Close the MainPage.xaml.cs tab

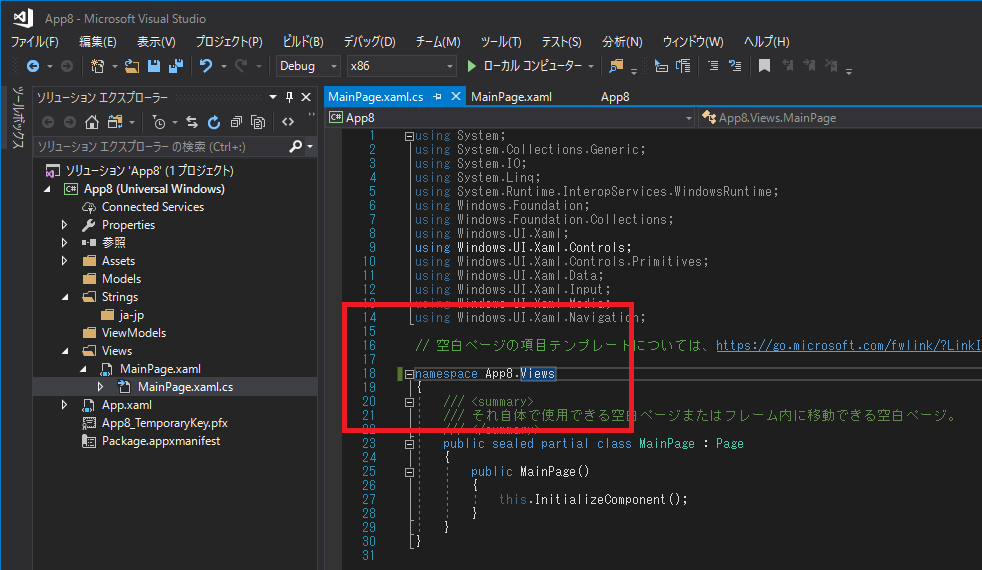pos(456,96)
